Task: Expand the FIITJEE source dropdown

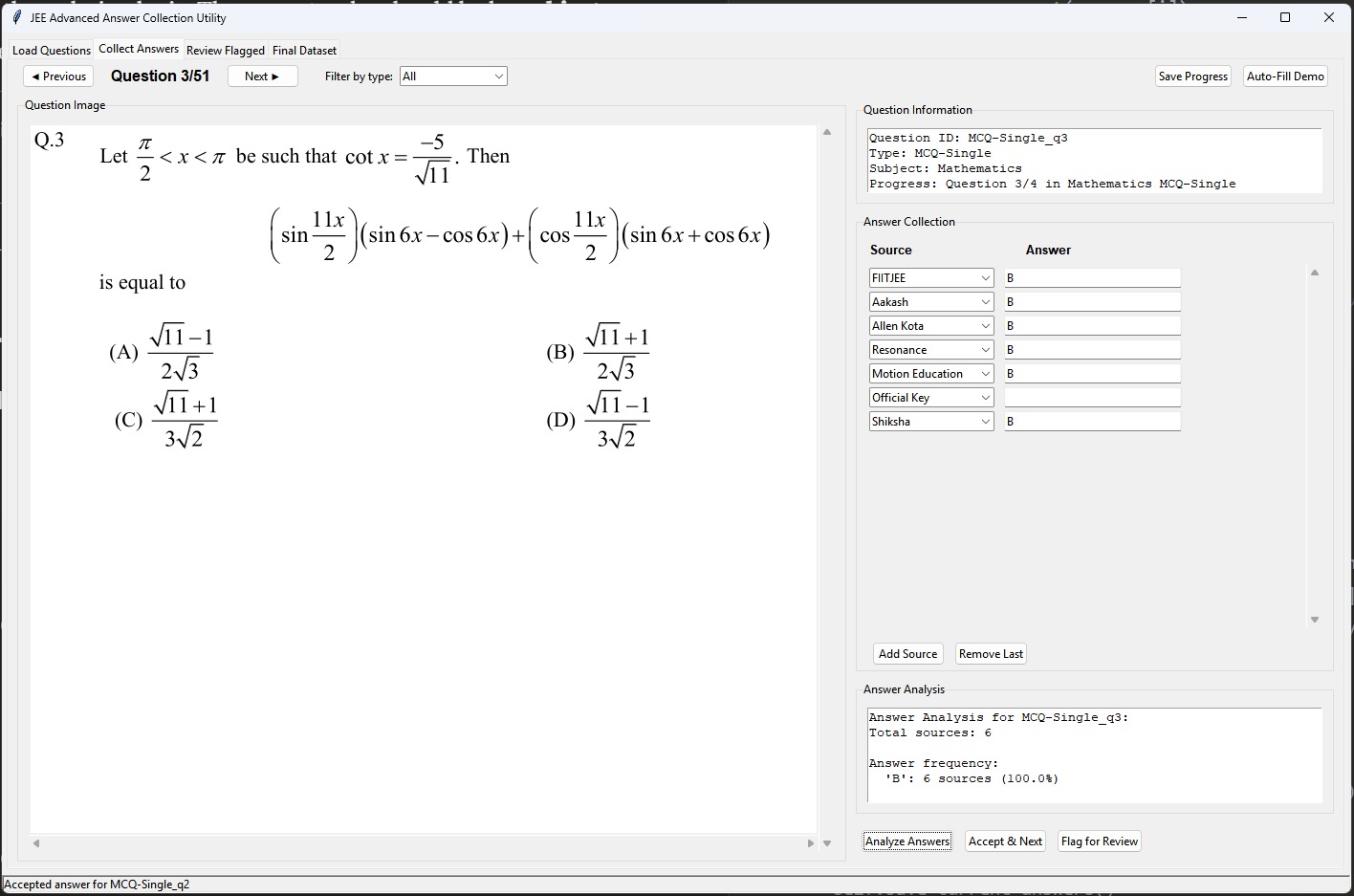Action: (985, 278)
